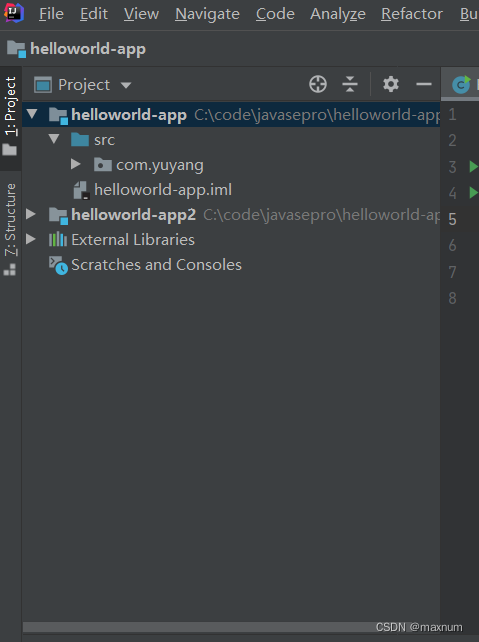Collapse the helloworld-app module node
This screenshot has height=642, width=479.
32,114
